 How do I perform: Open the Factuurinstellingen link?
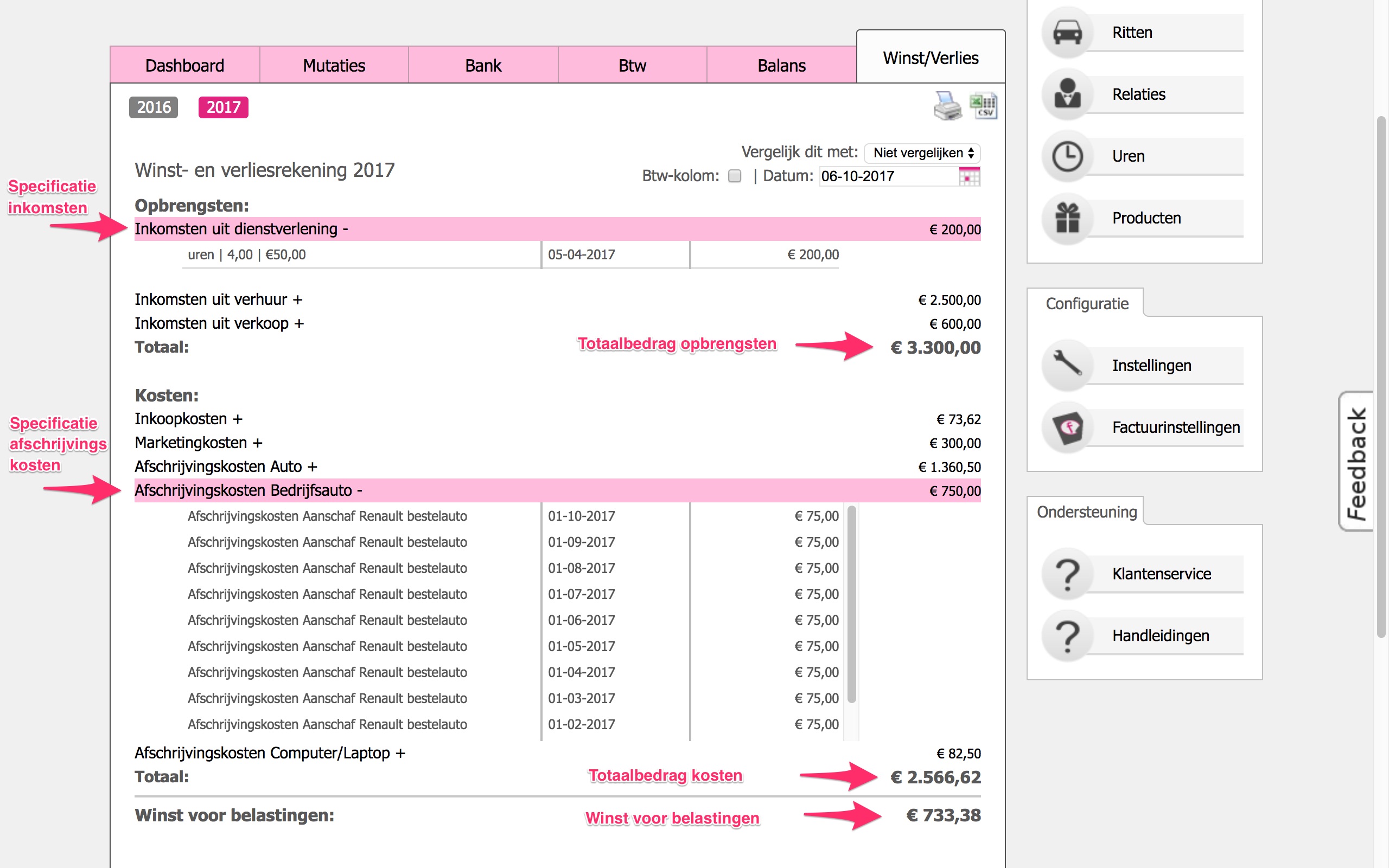coord(1176,427)
